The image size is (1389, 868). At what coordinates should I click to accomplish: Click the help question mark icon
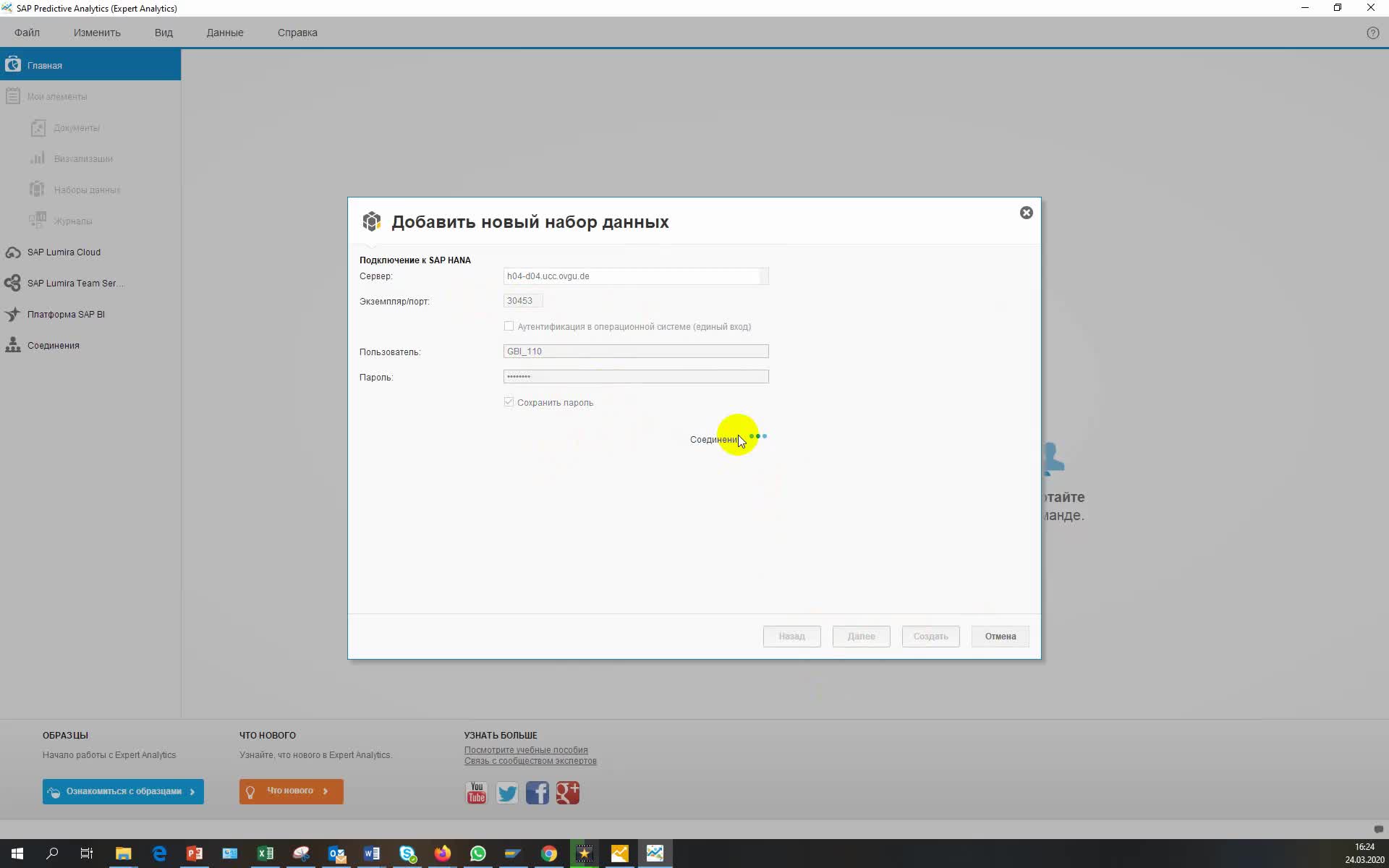(x=1372, y=33)
